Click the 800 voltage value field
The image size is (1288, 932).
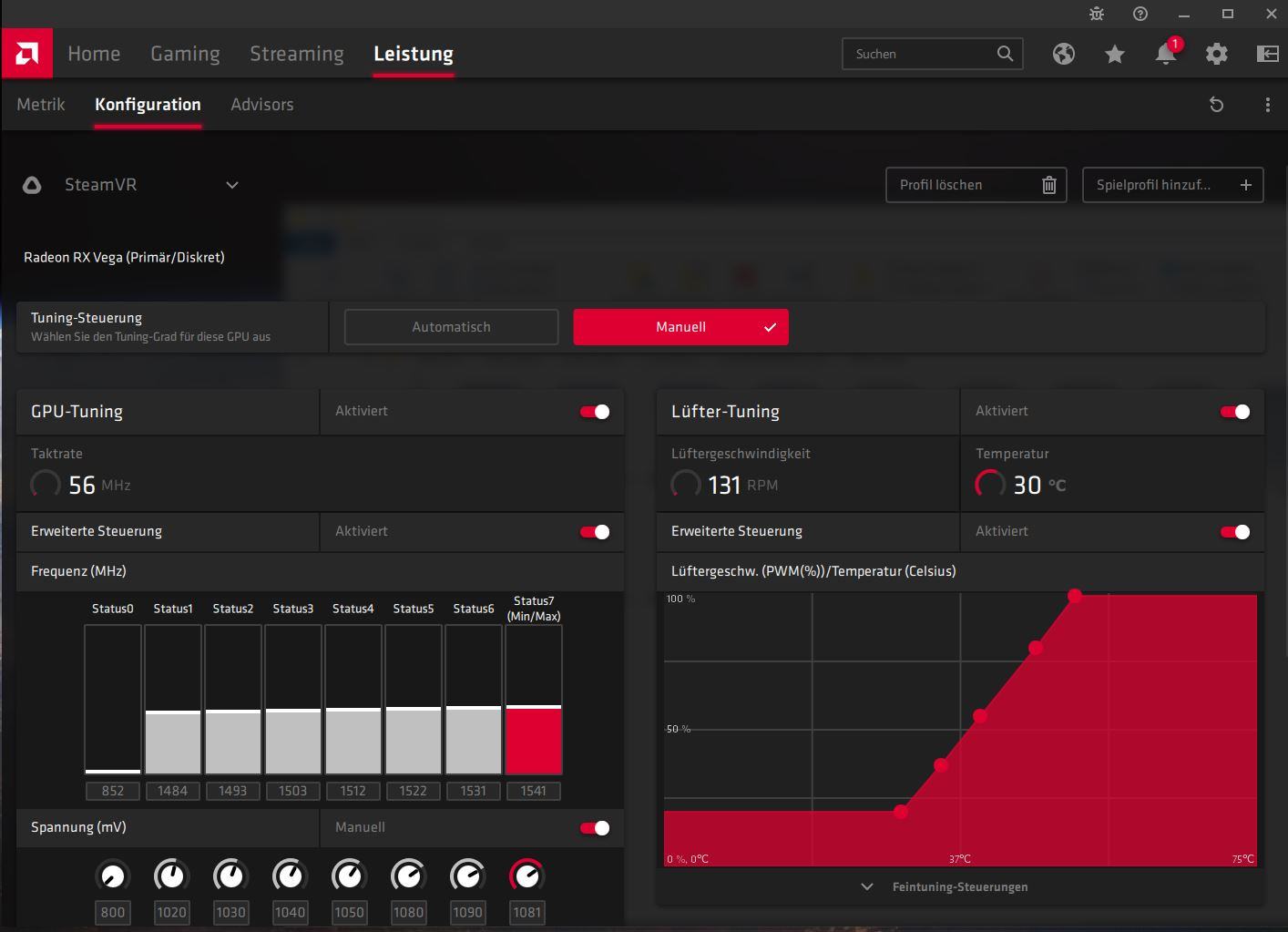(113, 912)
